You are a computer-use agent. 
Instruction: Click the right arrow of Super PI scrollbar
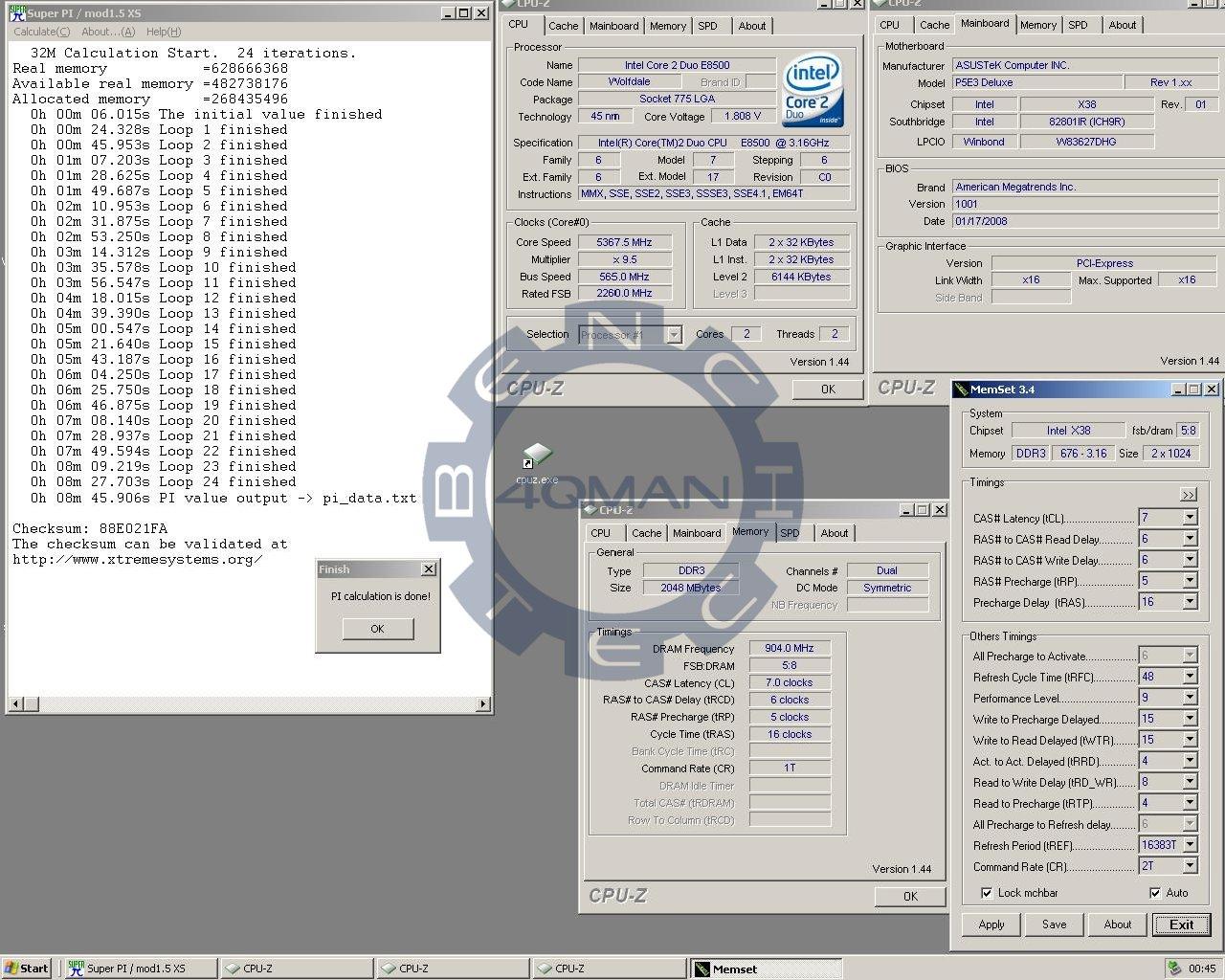coord(483,704)
